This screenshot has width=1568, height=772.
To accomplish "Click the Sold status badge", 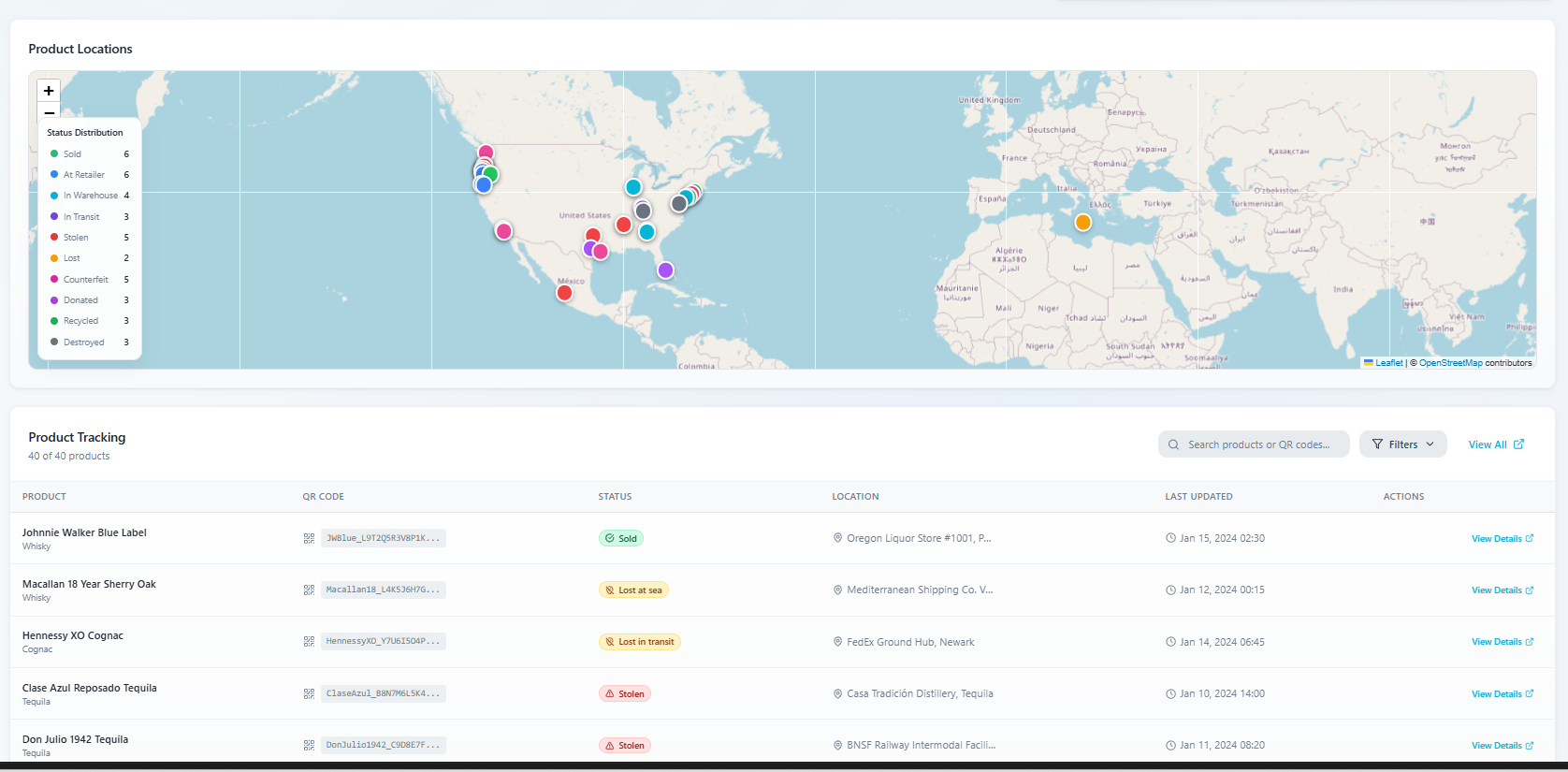I will (621, 538).
